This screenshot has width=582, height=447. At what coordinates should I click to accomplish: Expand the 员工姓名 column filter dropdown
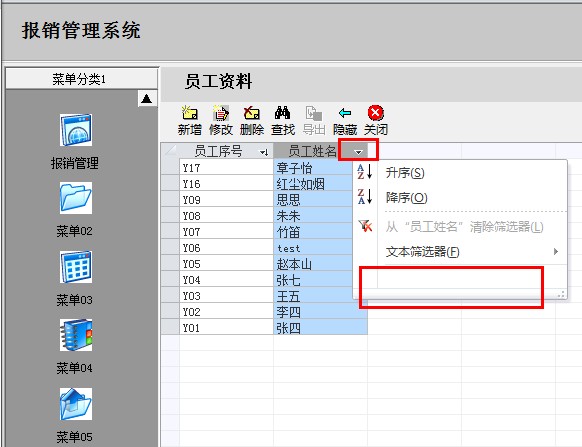pyautogui.click(x=358, y=152)
